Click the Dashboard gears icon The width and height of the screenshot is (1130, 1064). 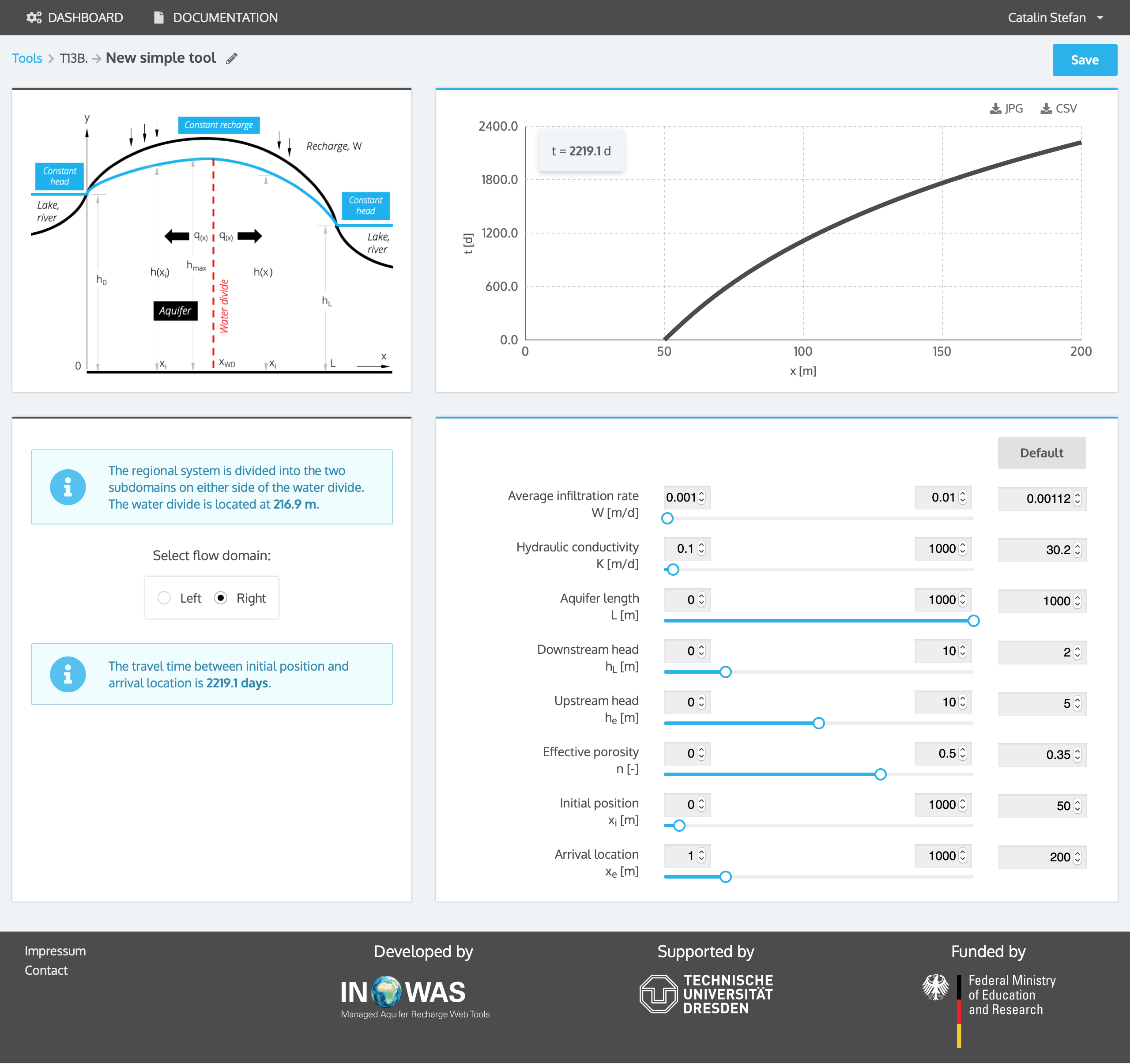point(34,18)
